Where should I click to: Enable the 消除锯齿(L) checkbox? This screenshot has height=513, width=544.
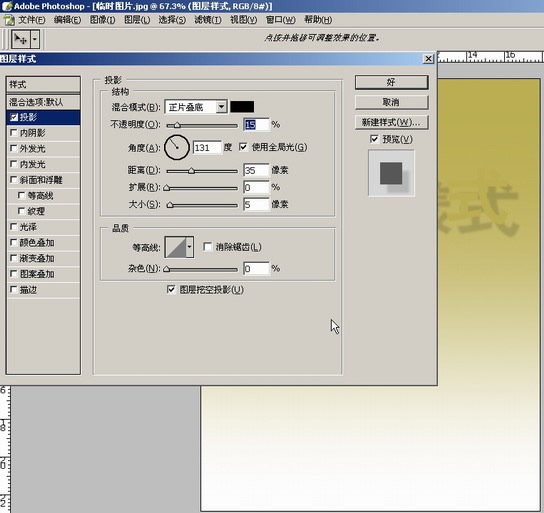207,247
